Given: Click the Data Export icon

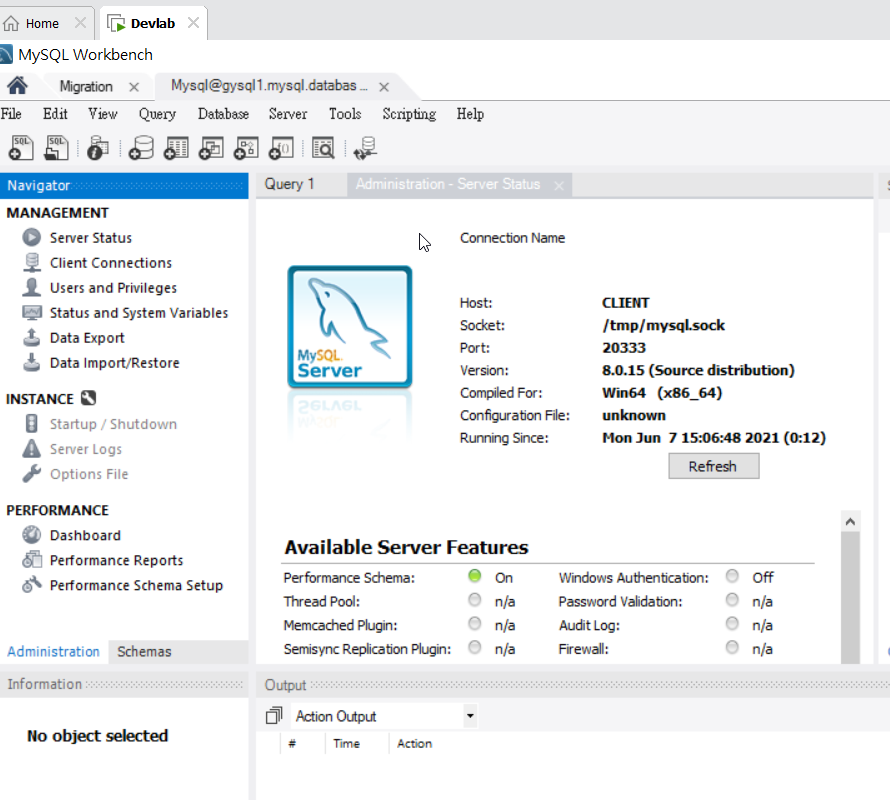Looking at the screenshot, I should pos(32,337).
